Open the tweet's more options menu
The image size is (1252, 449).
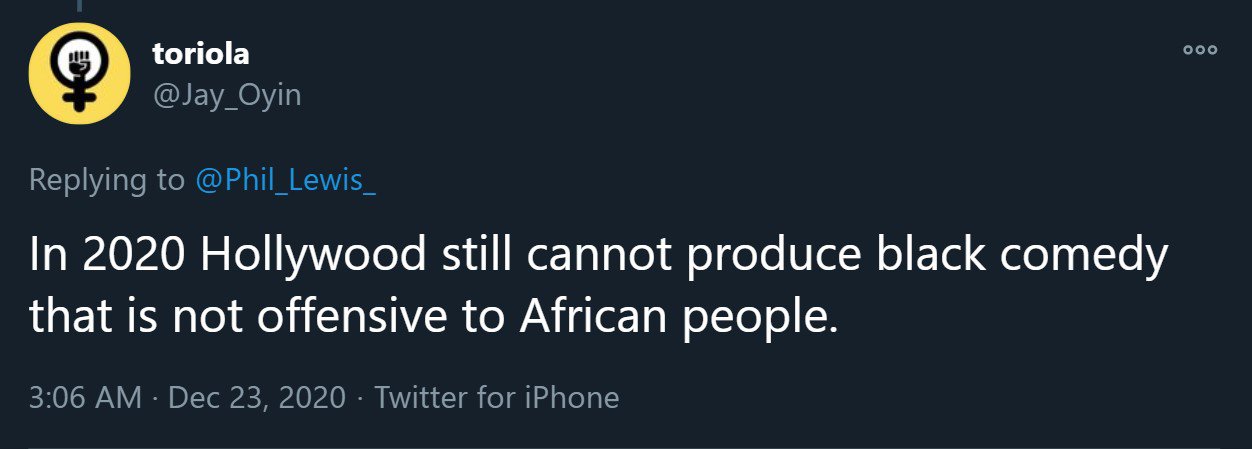tap(1199, 50)
